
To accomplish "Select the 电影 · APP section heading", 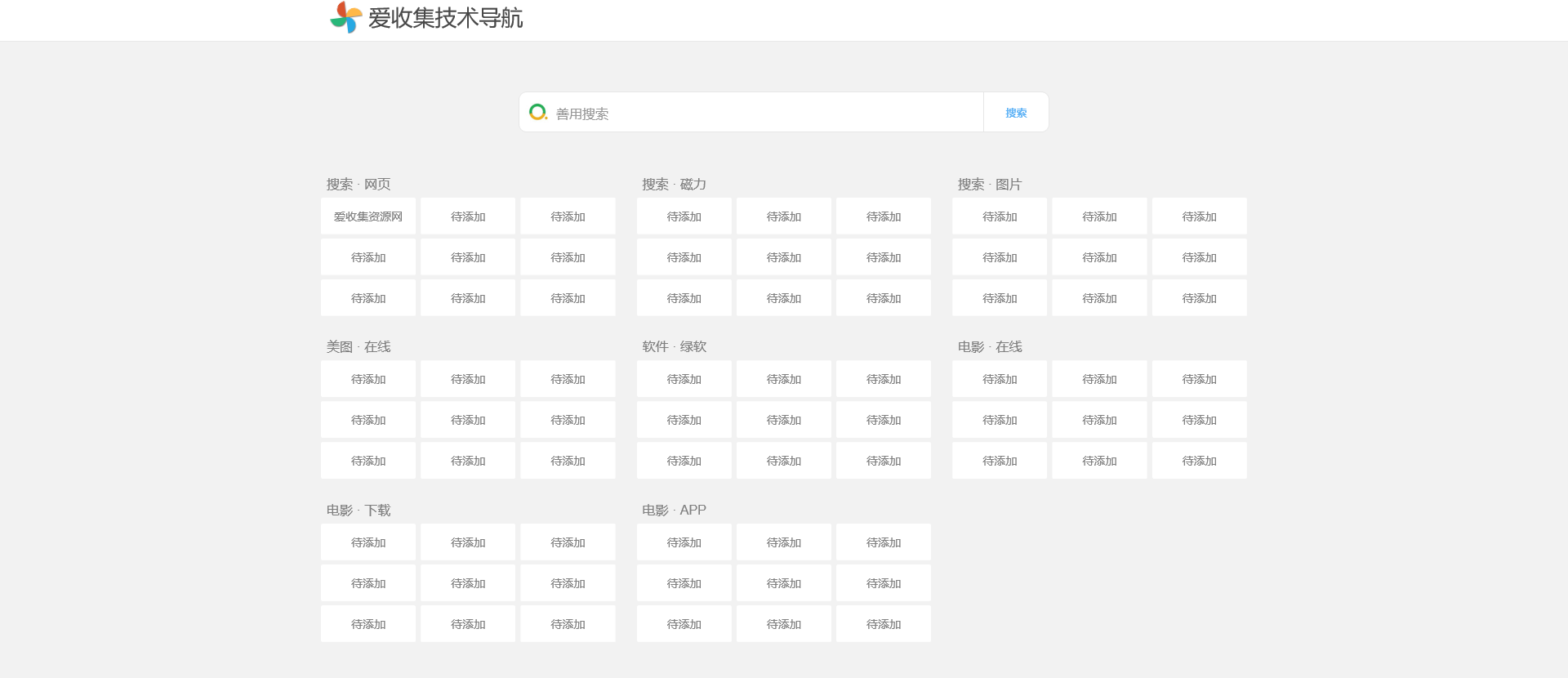I will click(674, 511).
